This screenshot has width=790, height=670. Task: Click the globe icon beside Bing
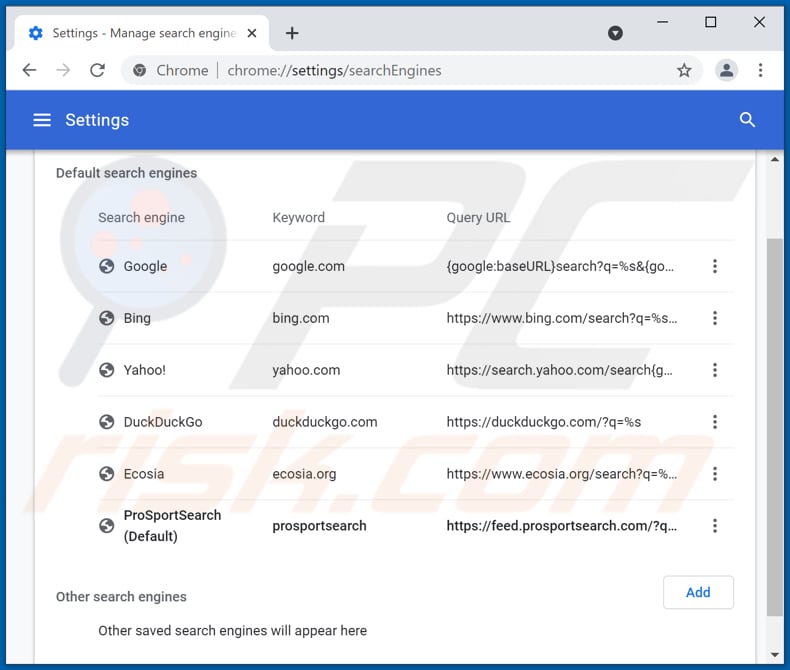[106, 318]
